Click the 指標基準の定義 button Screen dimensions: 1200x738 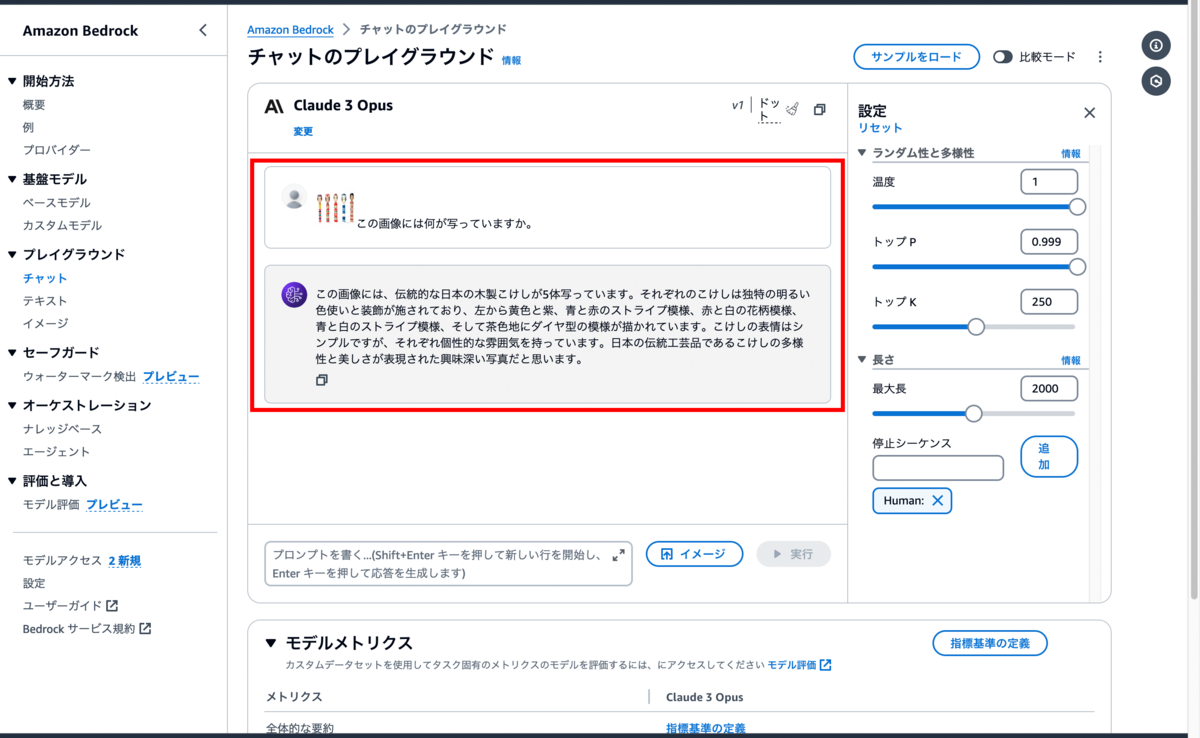tap(990, 643)
